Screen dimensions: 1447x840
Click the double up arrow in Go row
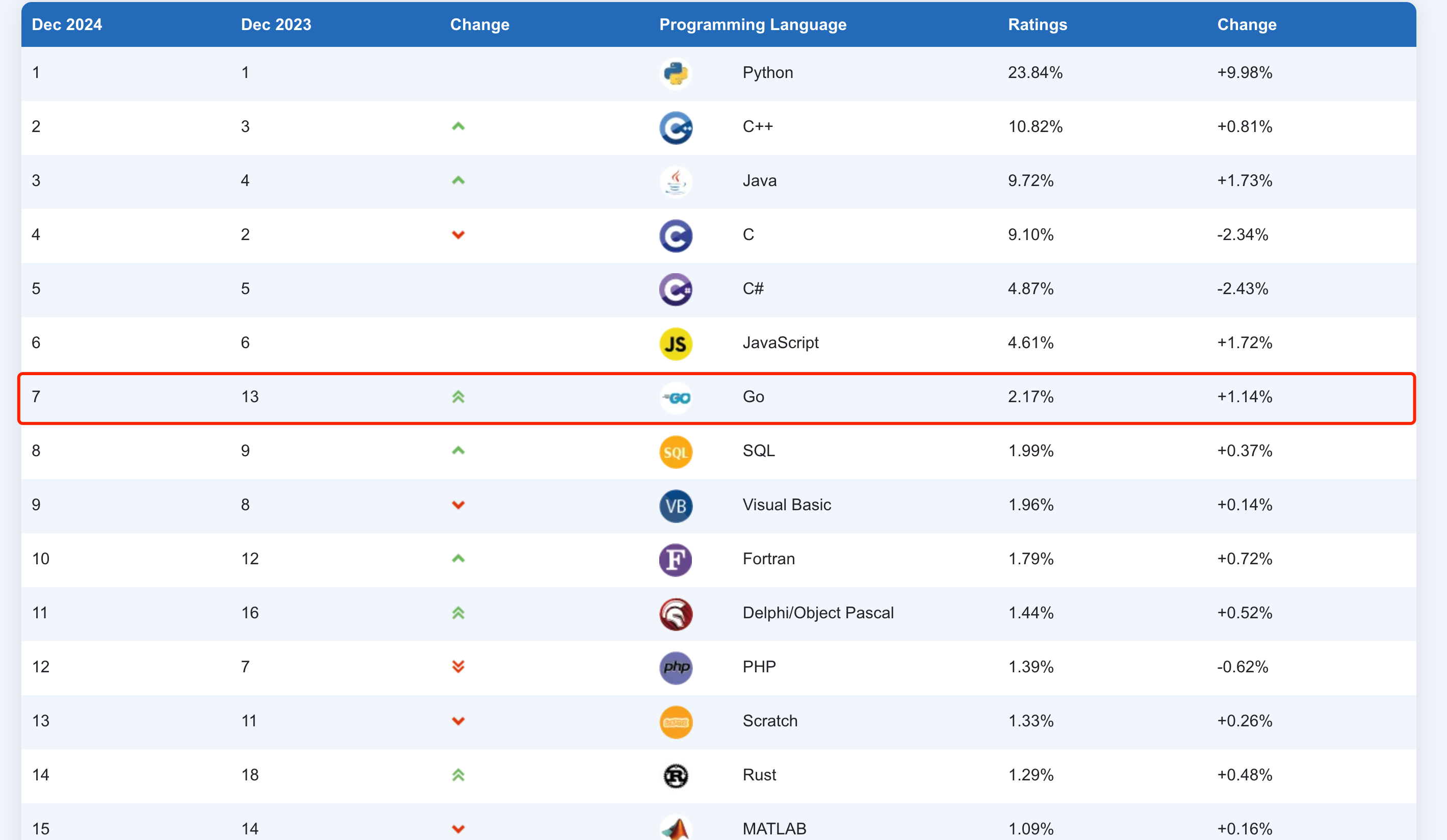click(x=458, y=397)
